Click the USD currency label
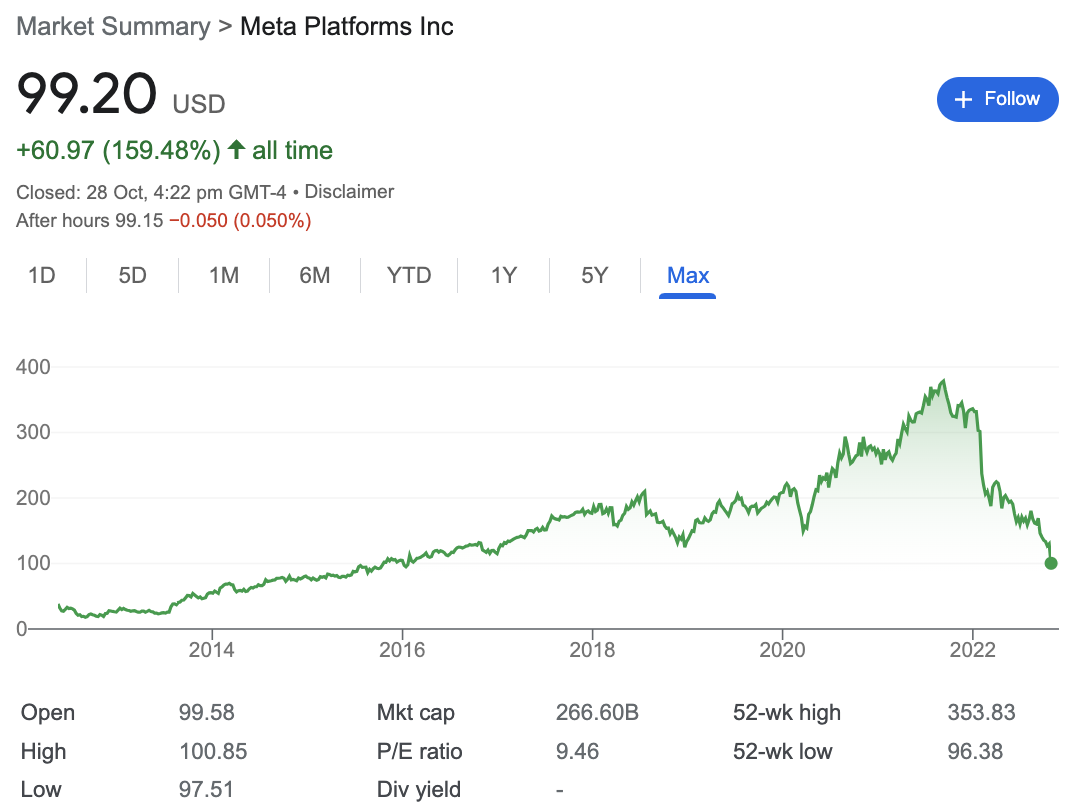This screenshot has width=1072, height=808. click(x=199, y=104)
